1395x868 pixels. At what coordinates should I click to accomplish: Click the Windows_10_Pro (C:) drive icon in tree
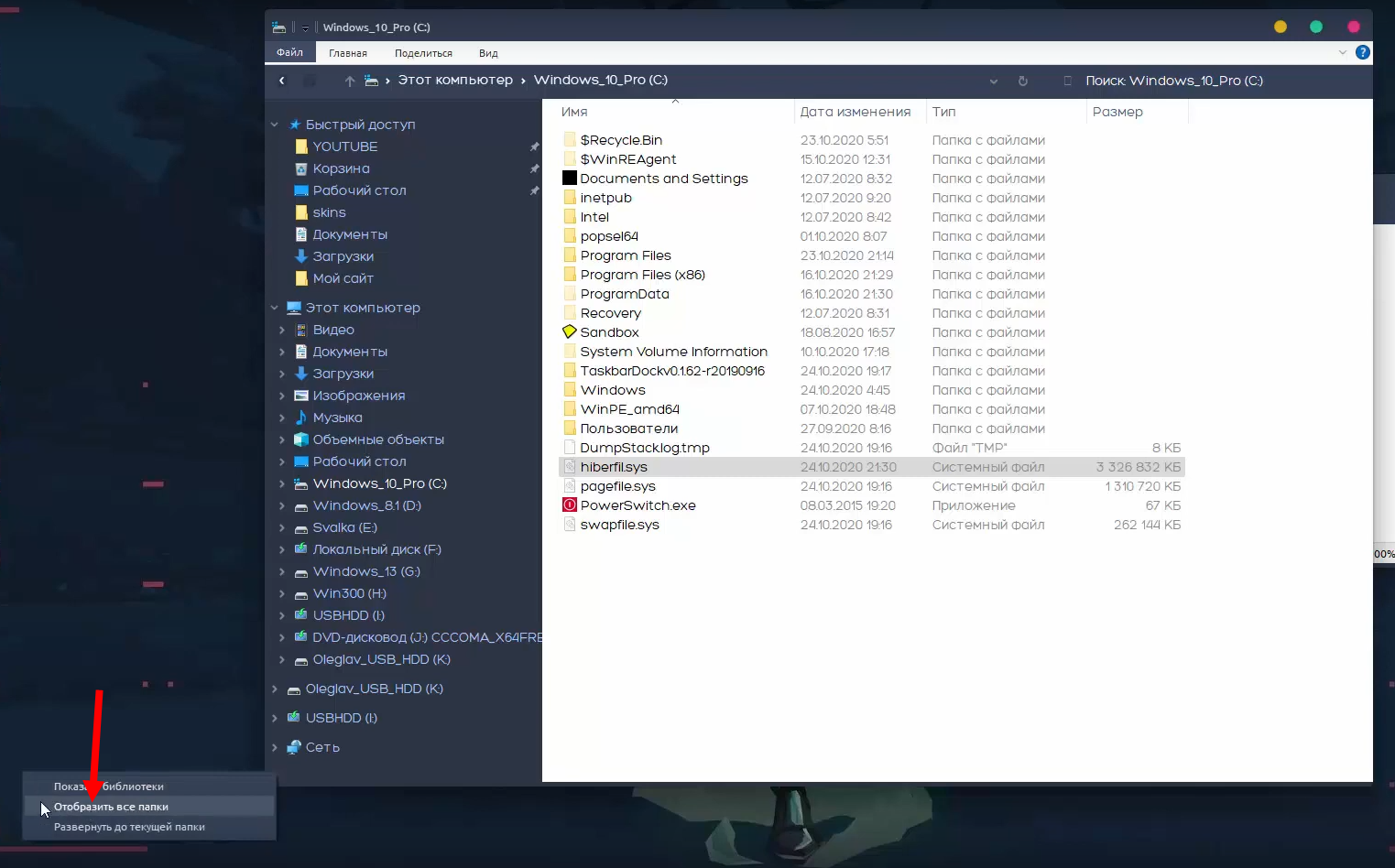pyautogui.click(x=300, y=483)
